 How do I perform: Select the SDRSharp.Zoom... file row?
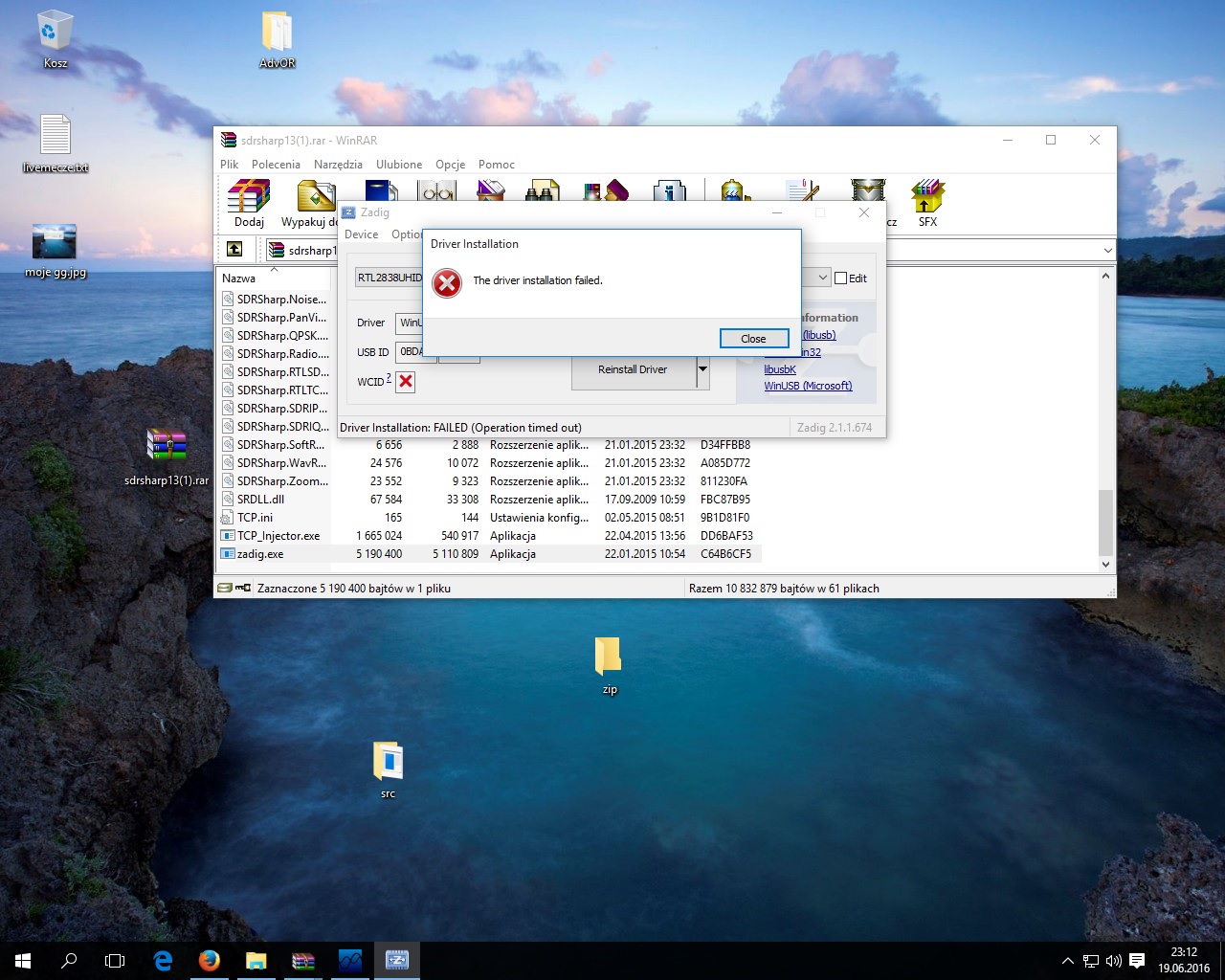pyautogui.click(x=490, y=481)
